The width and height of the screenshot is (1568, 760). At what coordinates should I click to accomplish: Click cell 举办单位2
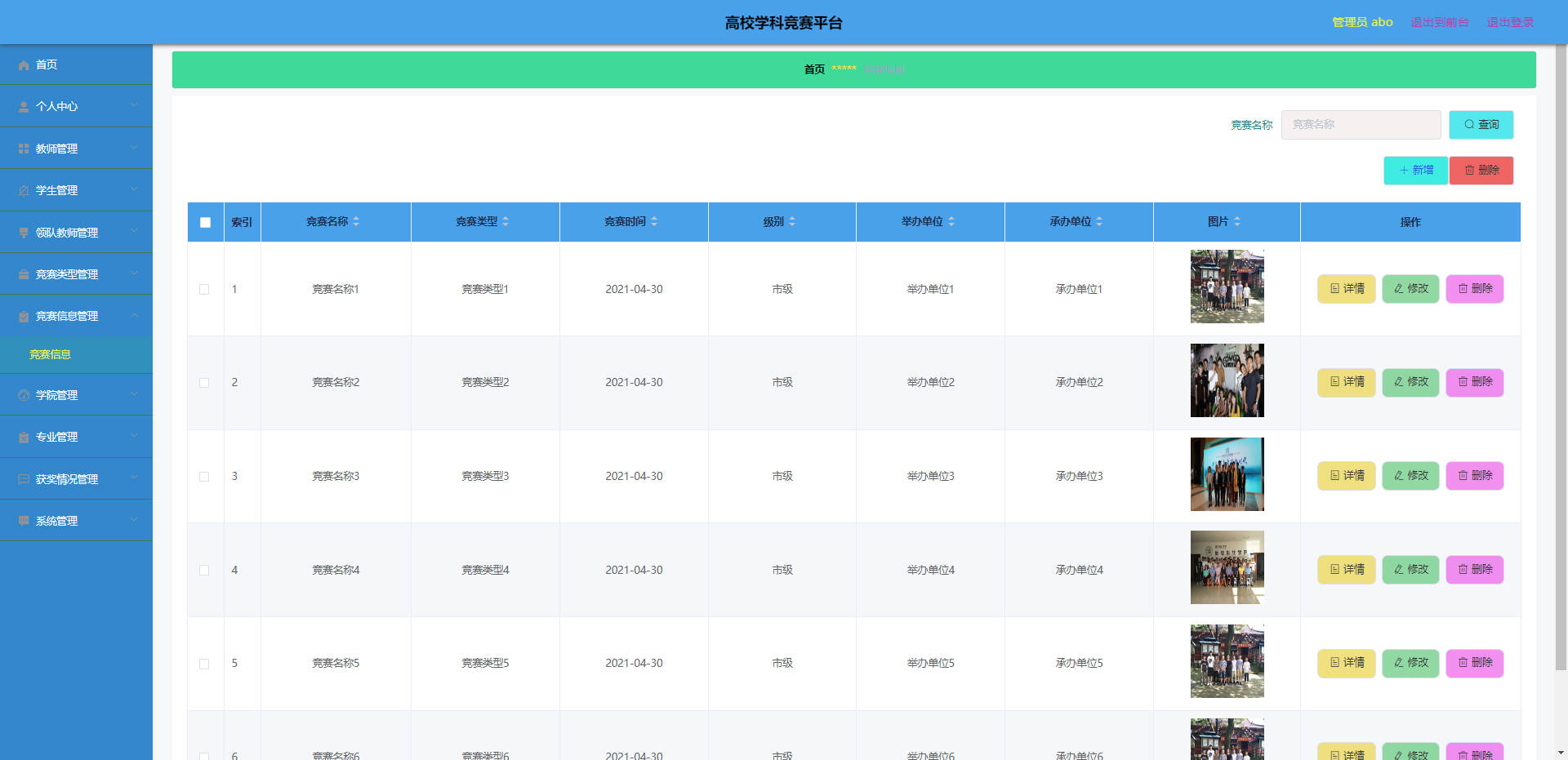pyautogui.click(x=930, y=383)
